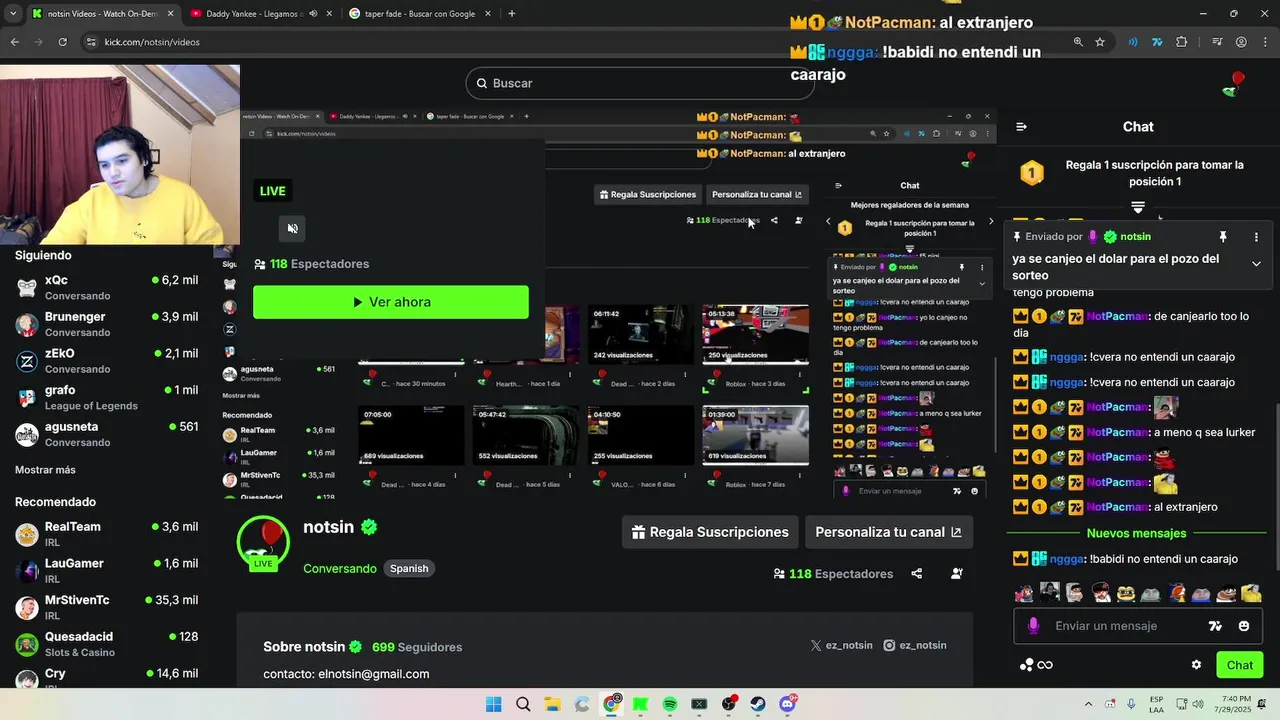Click Regala Suscripciones button
The height and width of the screenshot is (720, 1280).
tap(710, 532)
